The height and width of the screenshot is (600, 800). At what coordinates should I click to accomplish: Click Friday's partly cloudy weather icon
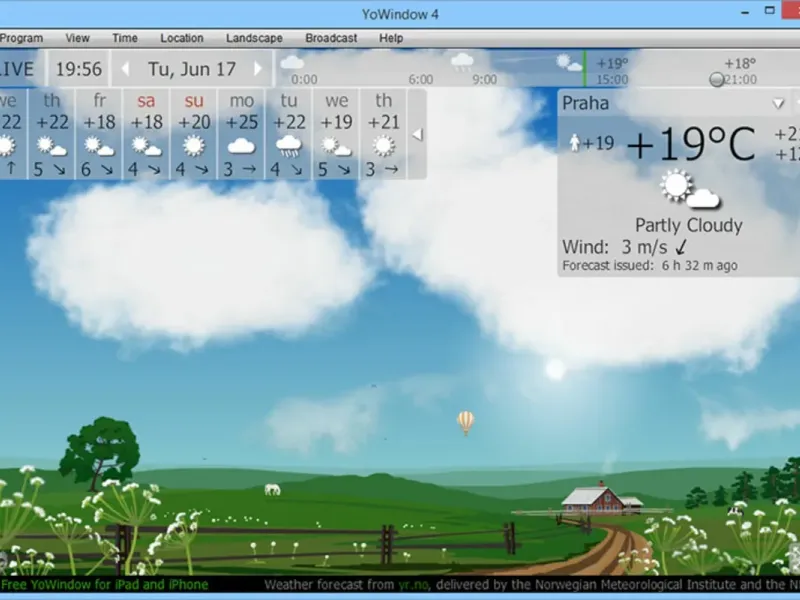99,146
